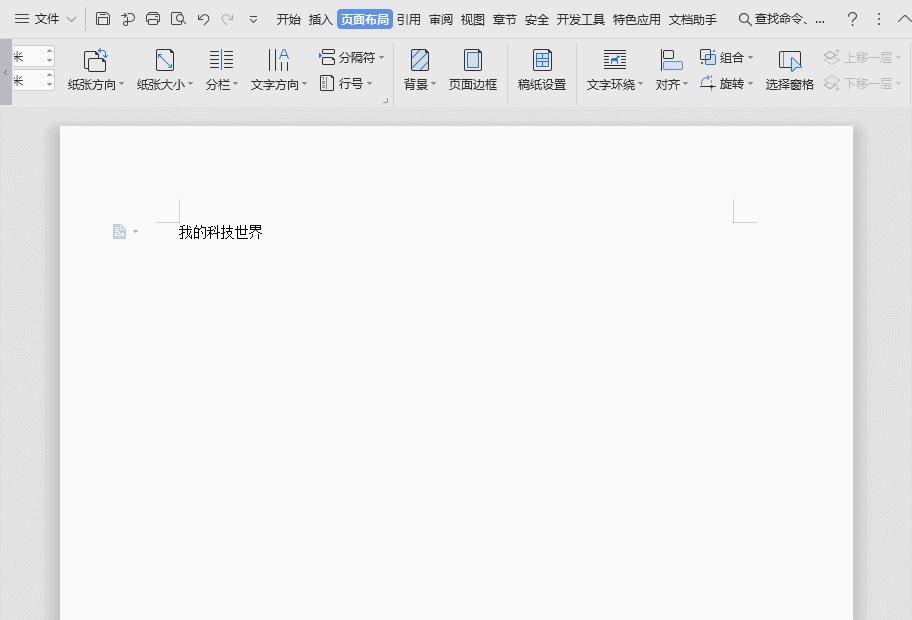
Task: Open Print Preview from the quick toolbar
Action: click(x=178, y=19)
